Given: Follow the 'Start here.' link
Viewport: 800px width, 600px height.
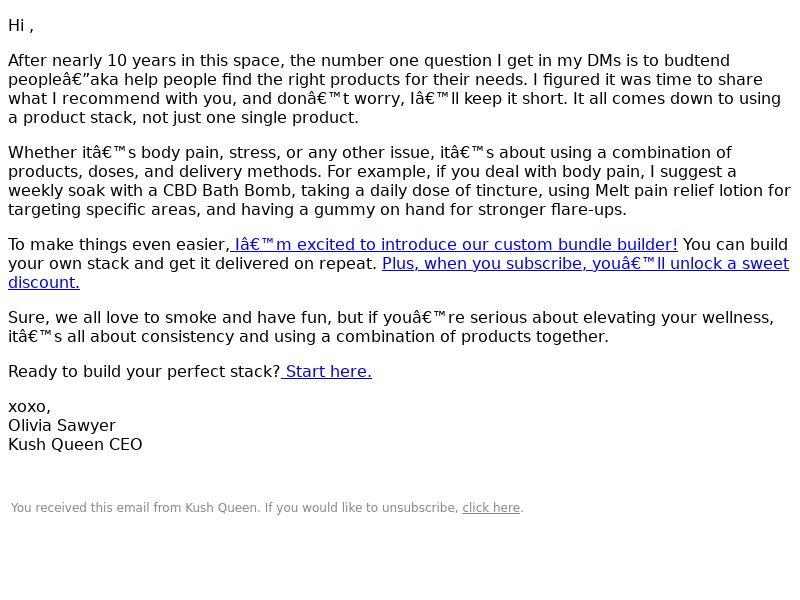Looking at the screenshot, I should pos(327,371).
